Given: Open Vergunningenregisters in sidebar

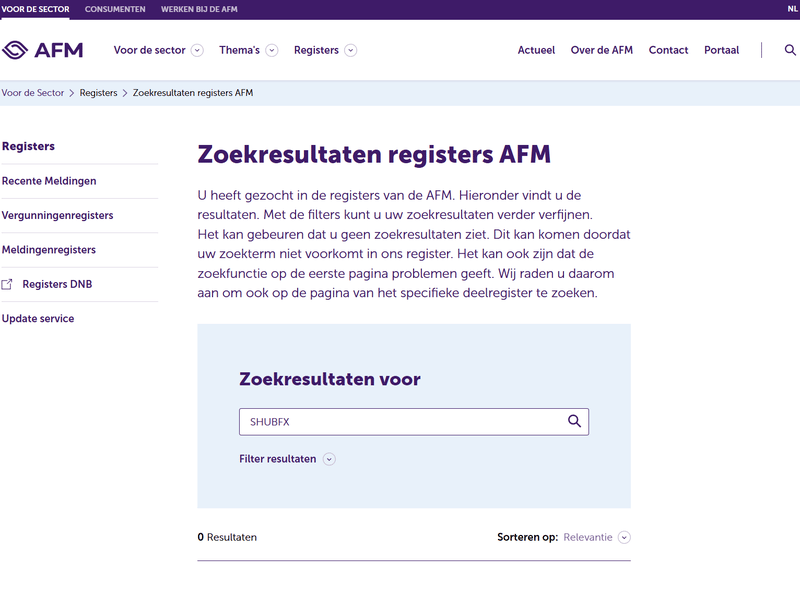Looking at the screenshot, I should (58, 215).
